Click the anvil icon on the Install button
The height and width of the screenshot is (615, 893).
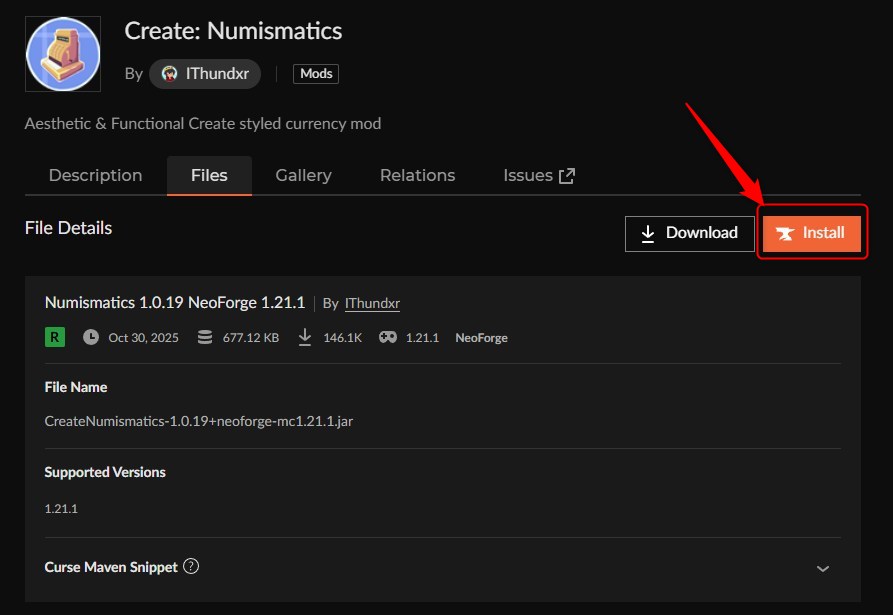pos(788,233)
